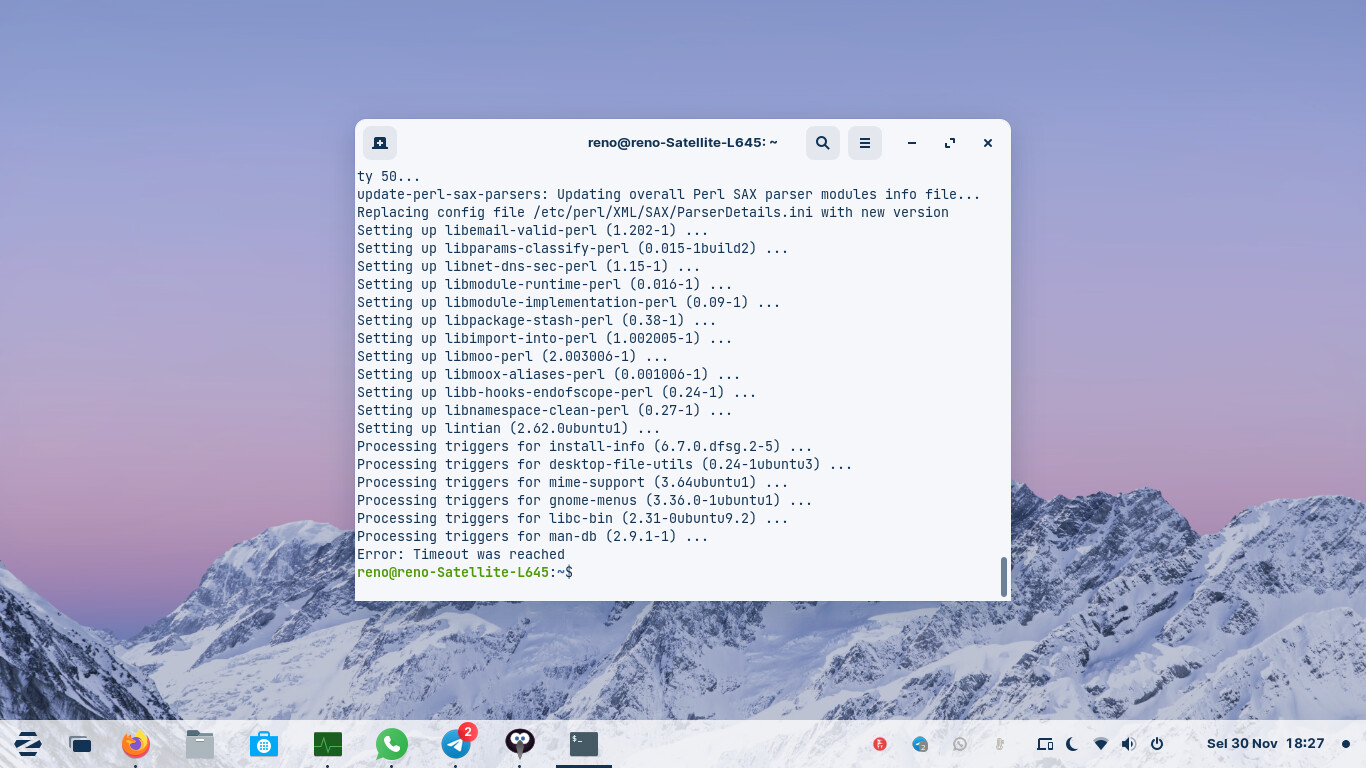Click the WhatsApp tray icon
The width and height of the screenshot is (1366, 768).
pyautogui.click(x=960, y=744)
